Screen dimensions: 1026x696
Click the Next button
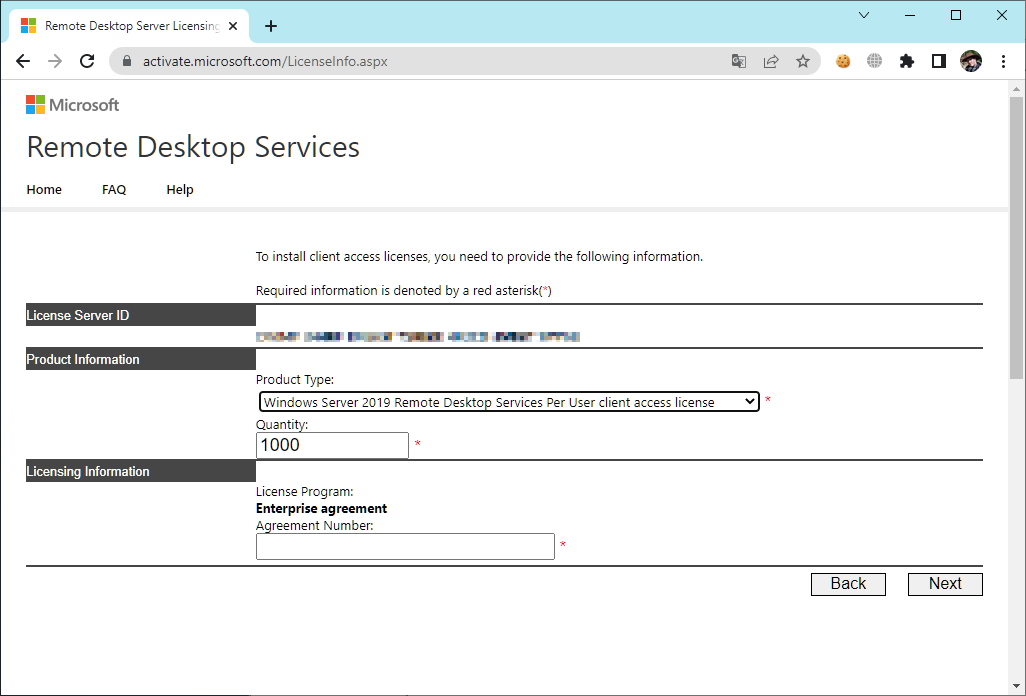click(945, 584)
